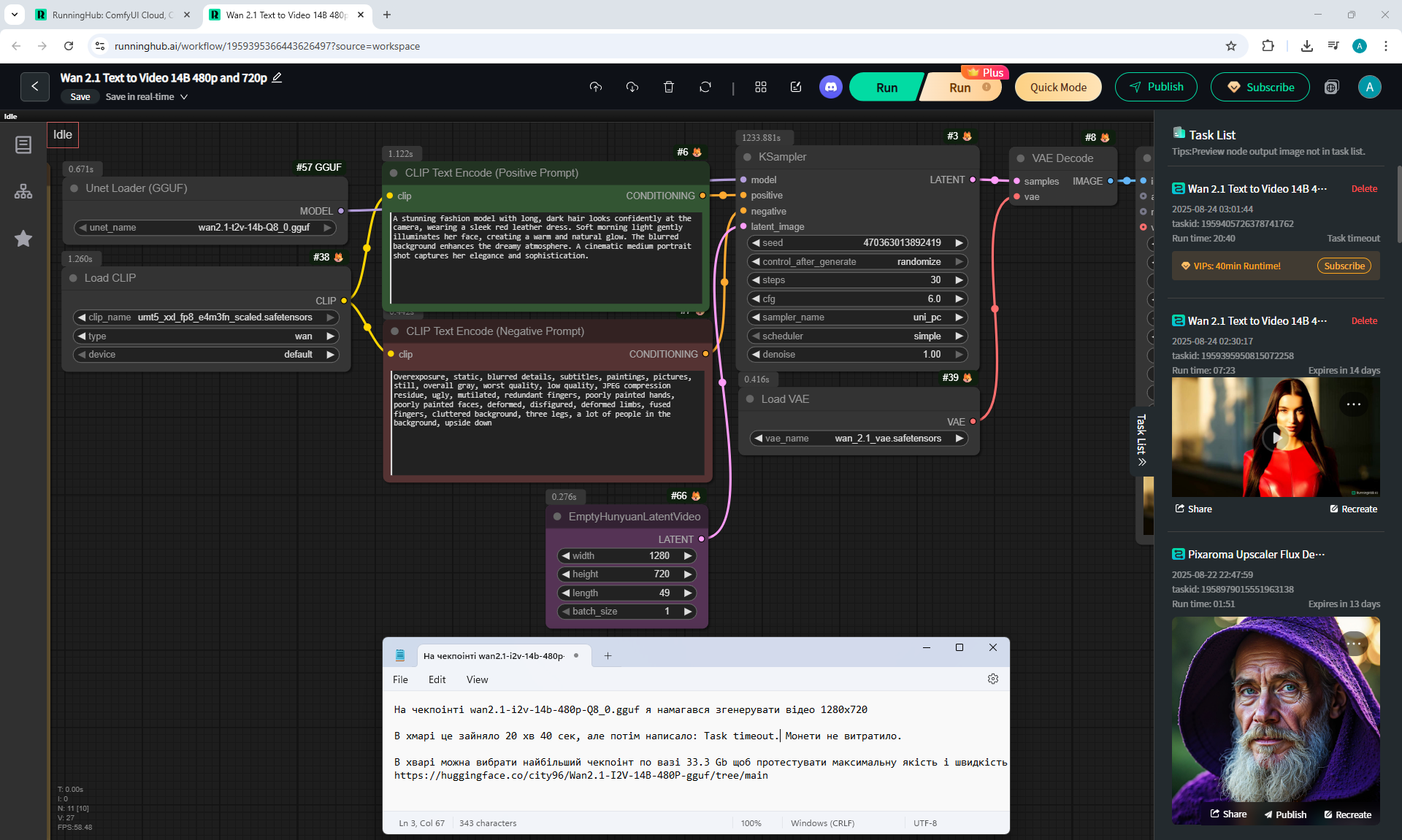Toggle collapse dot on KSampler node
Image resolution: width=1402 pixels, height=840 pixels.
(747, 157)
